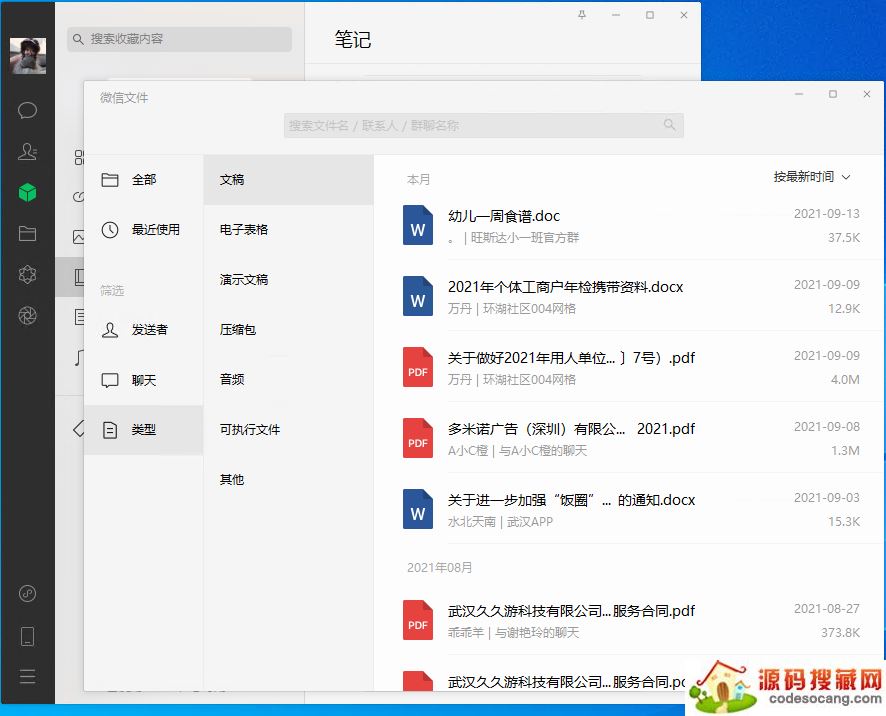Click the 笔记 heading in main window

click(x=353, y=39)
